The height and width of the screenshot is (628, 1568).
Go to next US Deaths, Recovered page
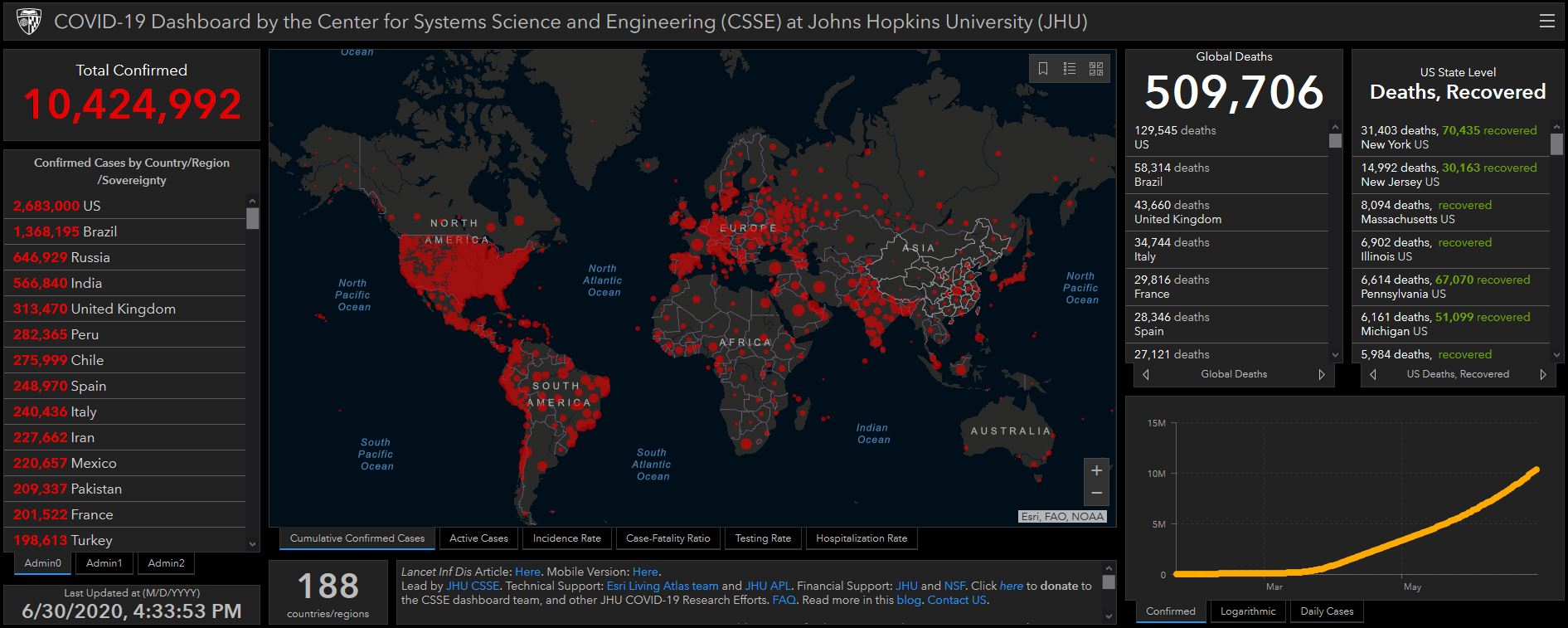click(x=1543, y=374)
